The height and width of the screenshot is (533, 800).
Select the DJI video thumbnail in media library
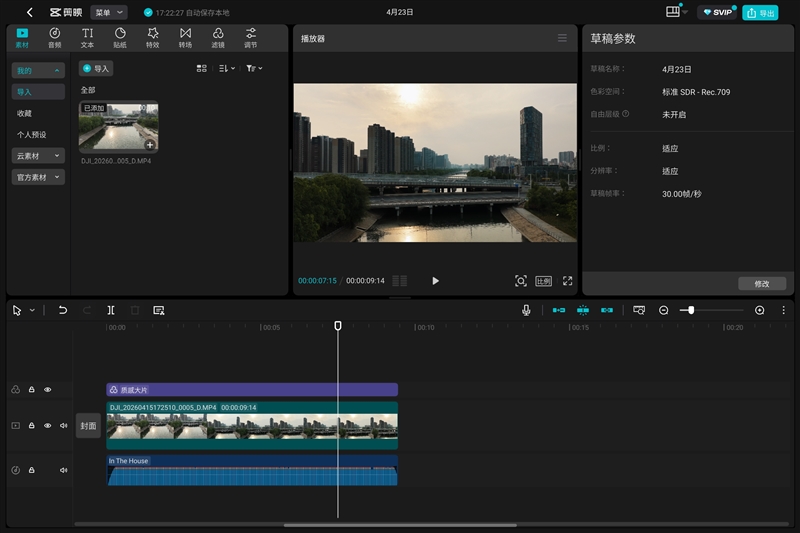pos(119,127)
